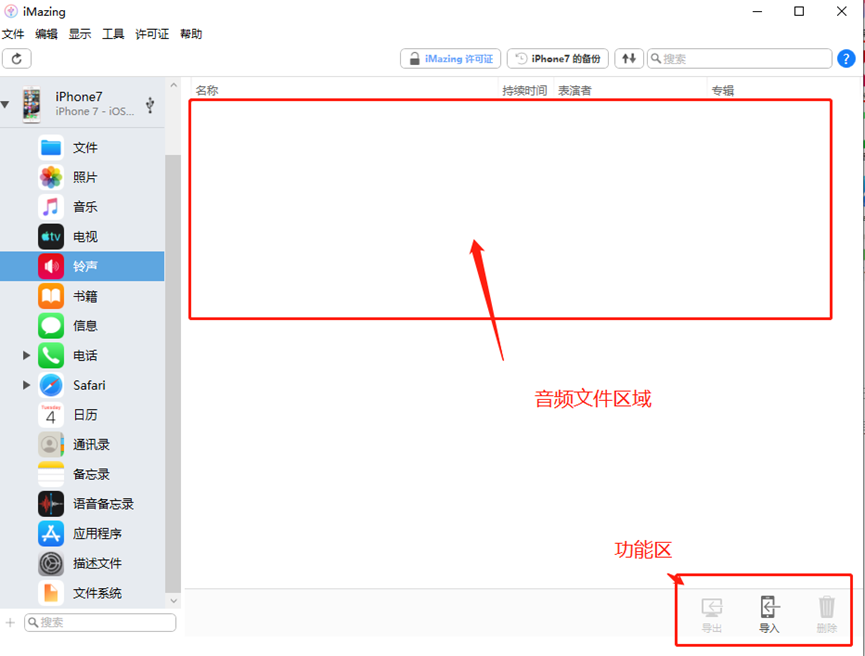Open the 编辑 menu
Image resolution: width=865 pixels, height=656 pixels.
(46, 34)
